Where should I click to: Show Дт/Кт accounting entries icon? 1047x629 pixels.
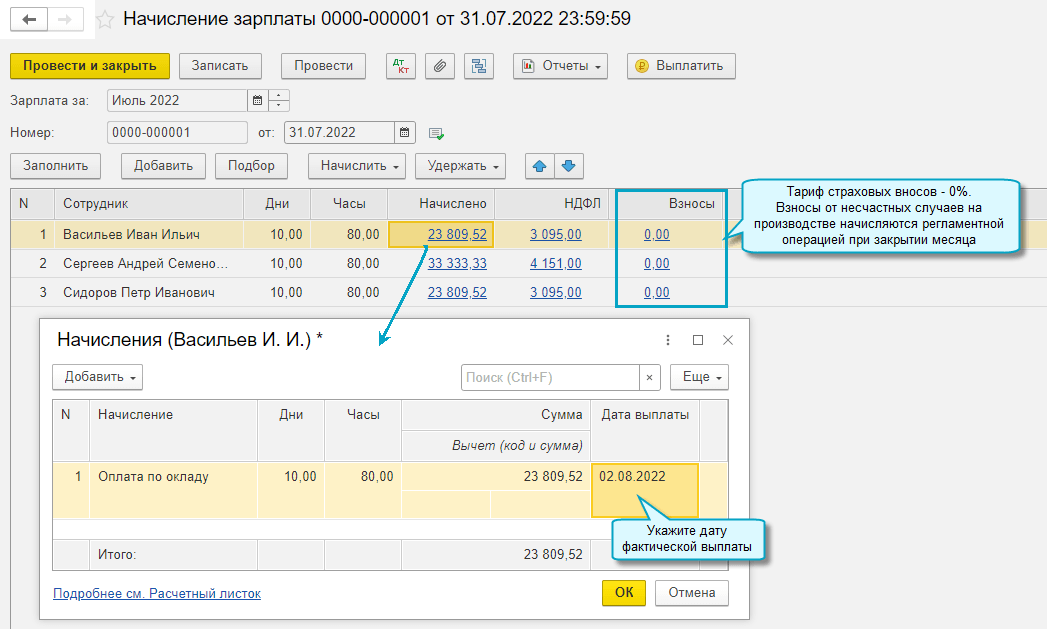tap(402, 66)
